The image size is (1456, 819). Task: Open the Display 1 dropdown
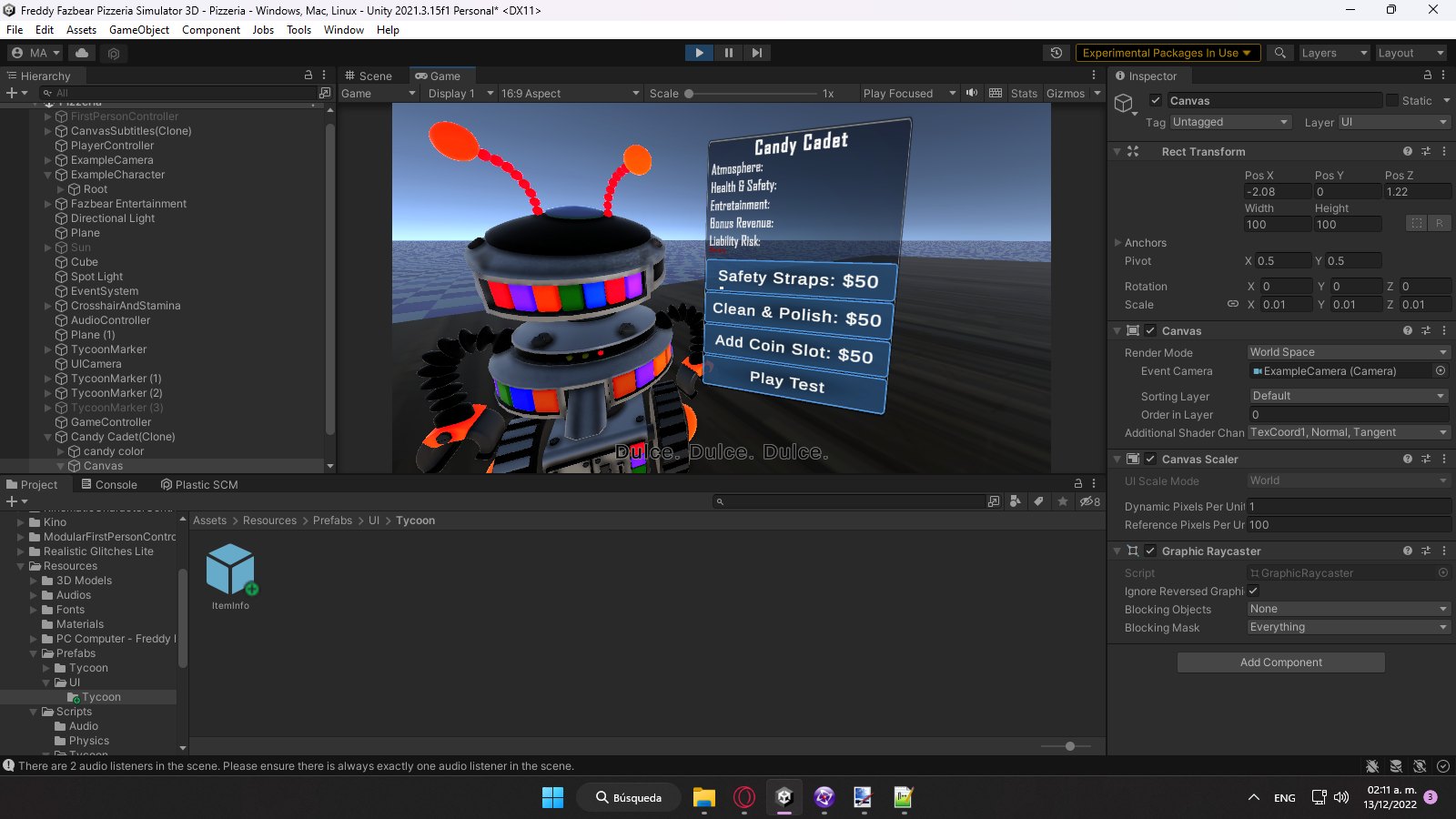[x=460, y=93]
